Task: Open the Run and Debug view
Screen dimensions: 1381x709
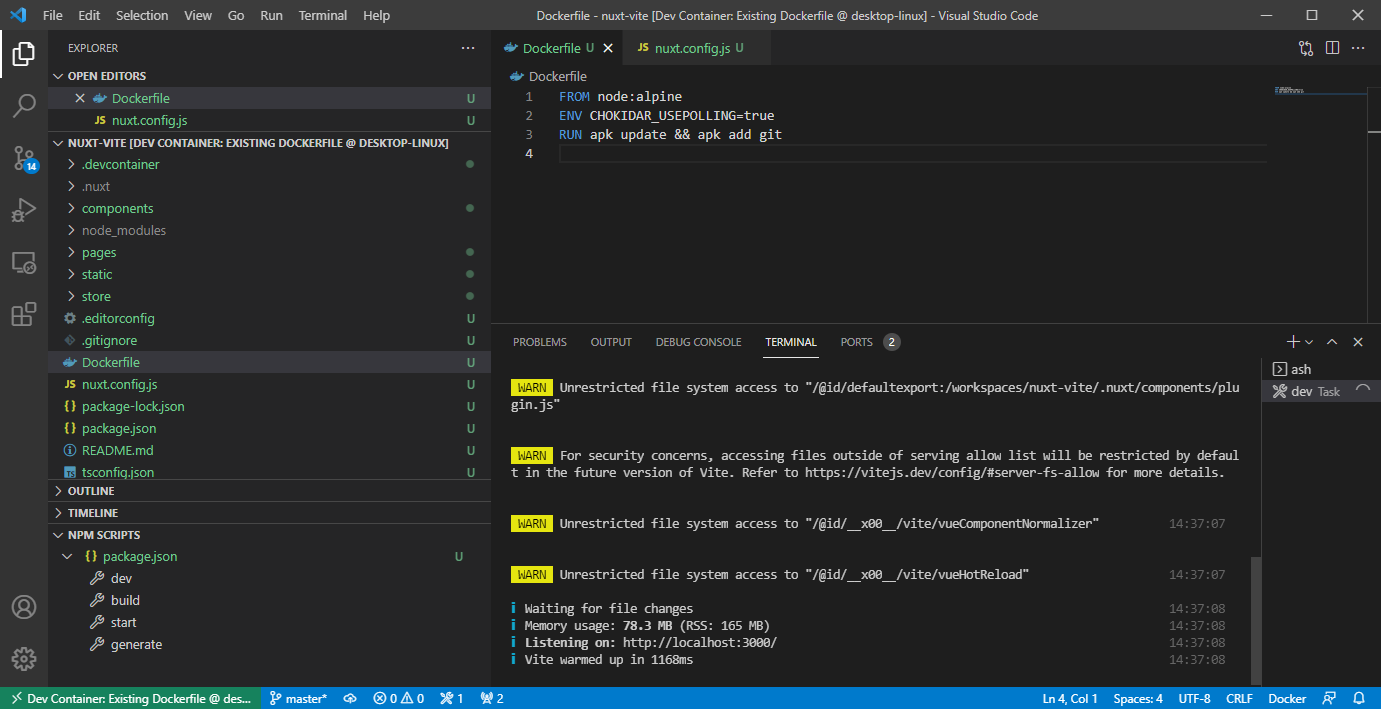Action: pyautogui.click(x=24, y=210)
